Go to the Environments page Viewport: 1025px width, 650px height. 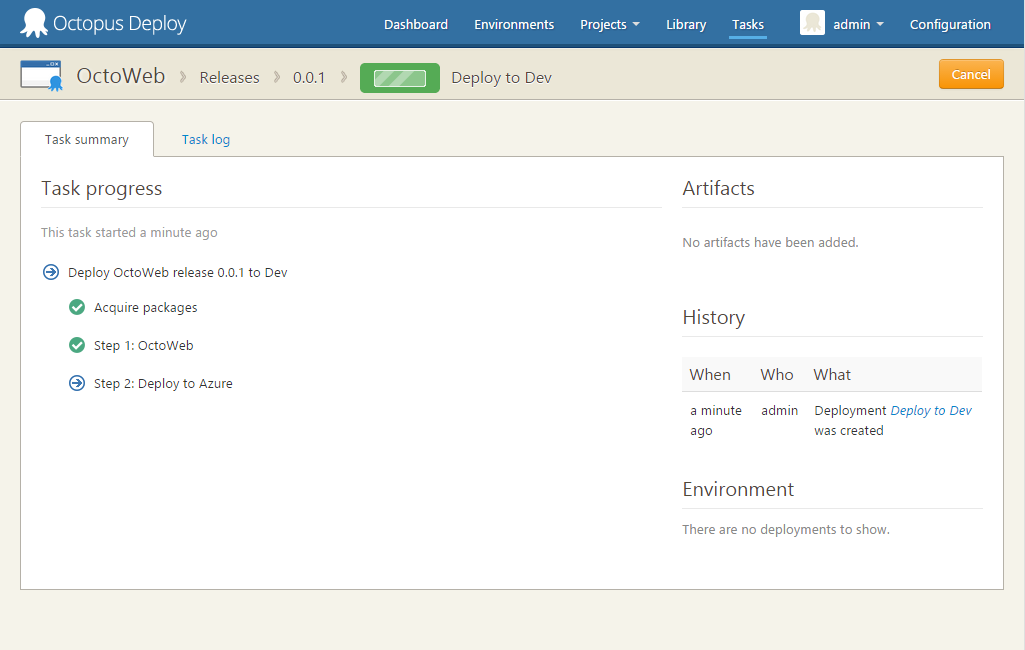click(514, 24)
